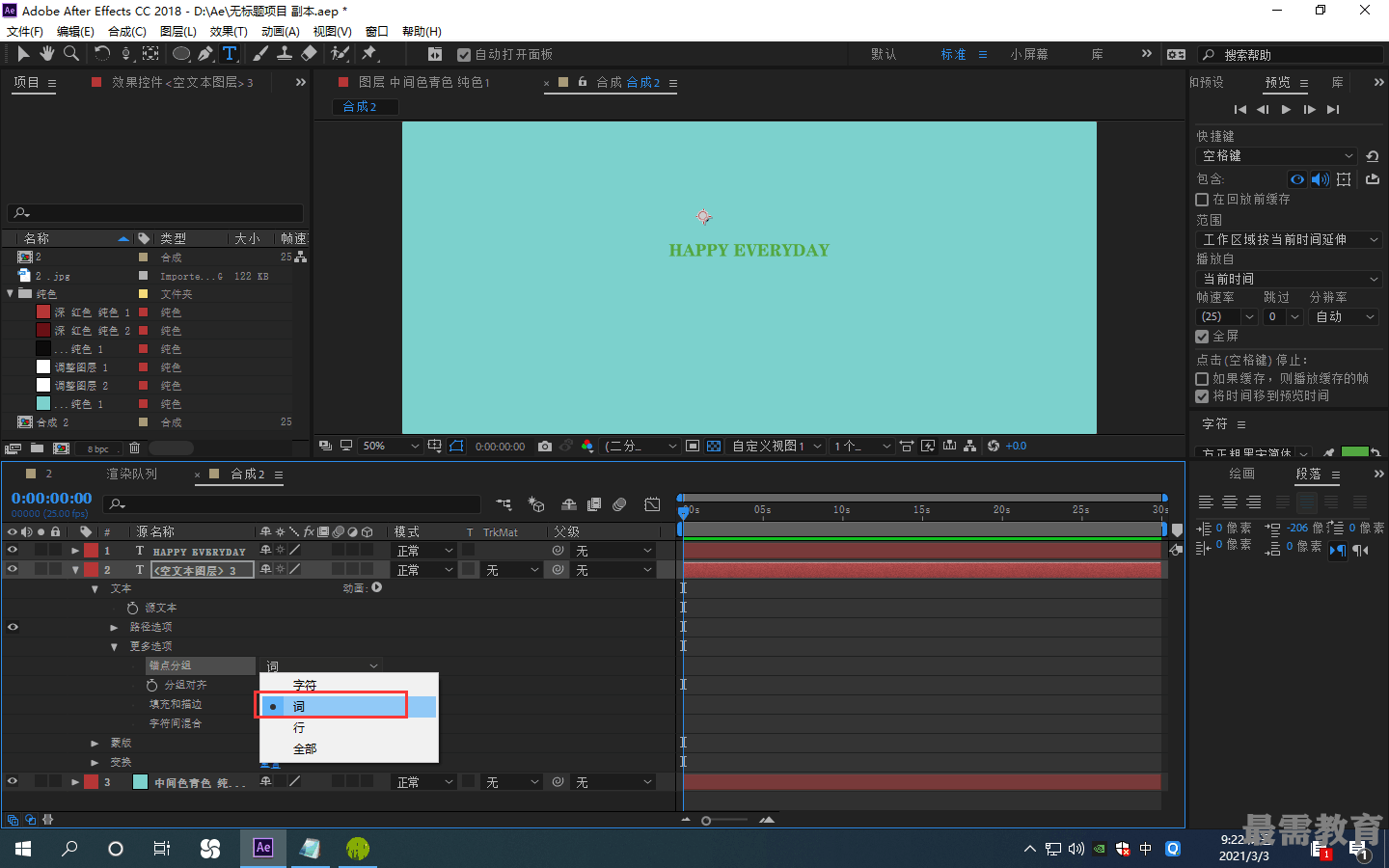Viewport: 1389px width, 868px height.
Task: Select the Pen tool
Action: click(205, 54)
